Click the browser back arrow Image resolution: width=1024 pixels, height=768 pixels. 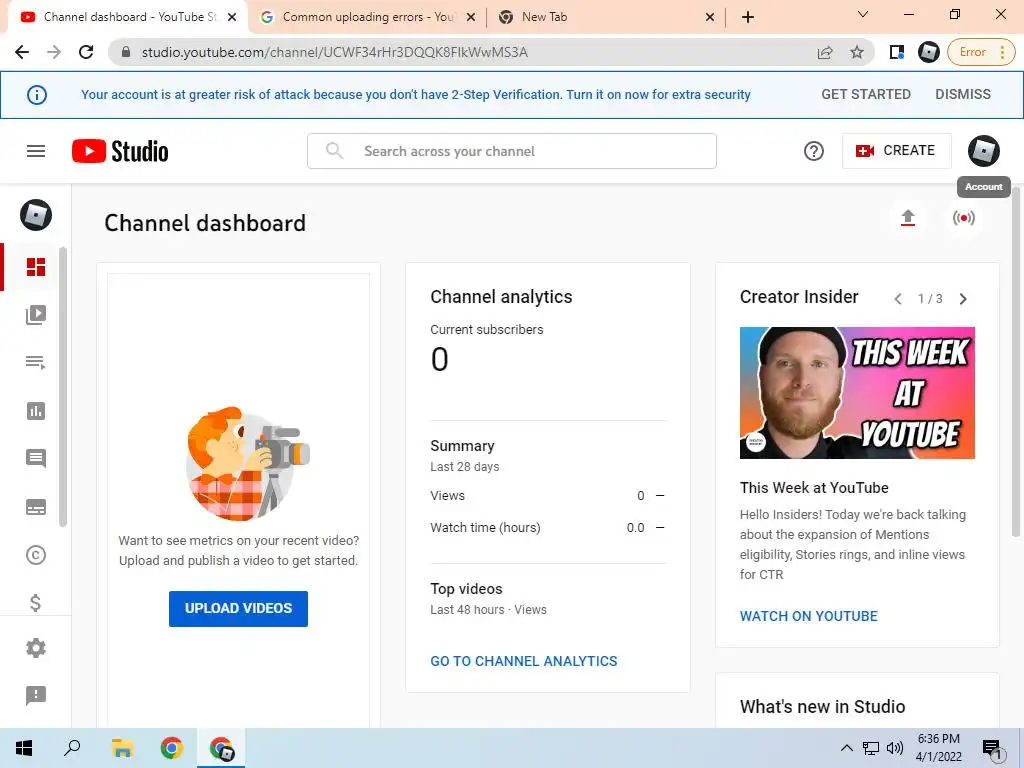tap(22, 52)
